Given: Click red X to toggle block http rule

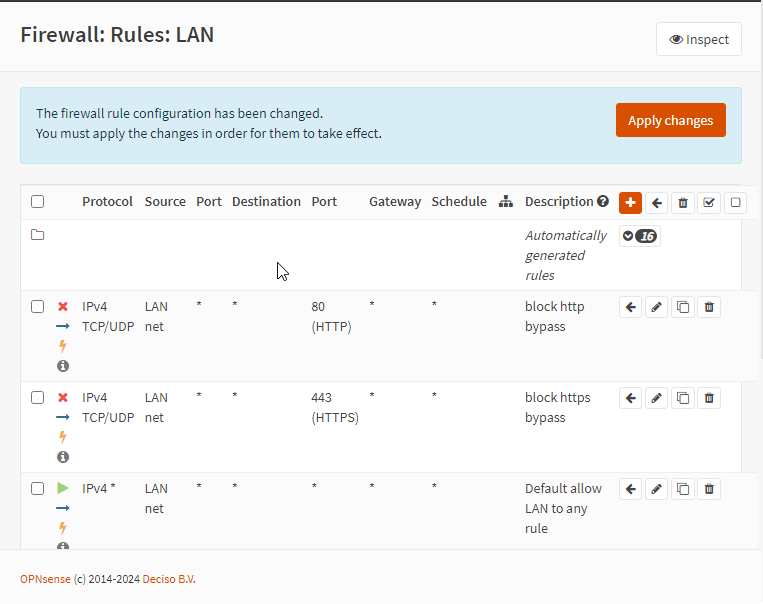Looking at the screenshot, I should [x=63, y=307].
